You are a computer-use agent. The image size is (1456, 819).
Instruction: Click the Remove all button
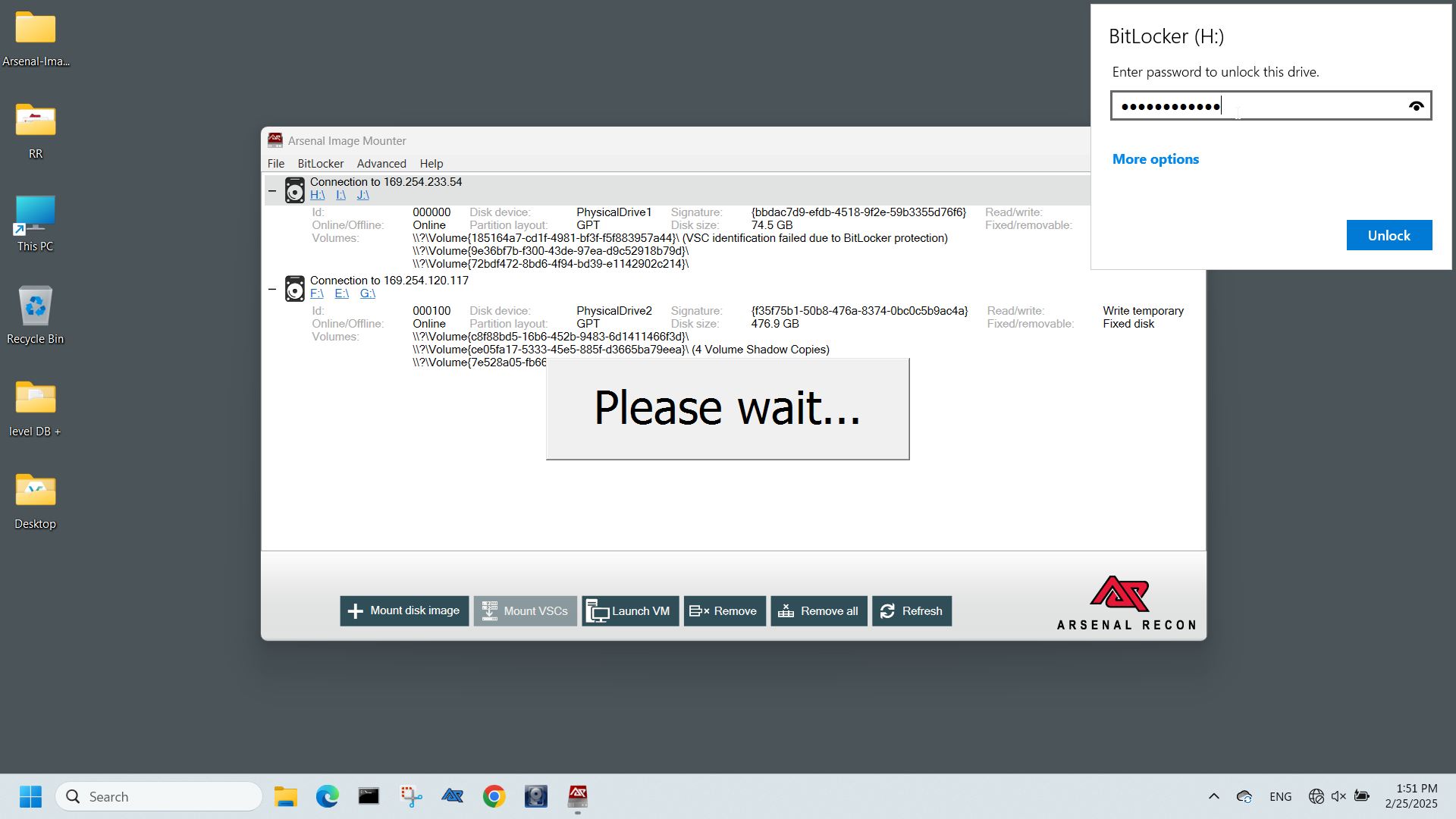coord(819,611)
